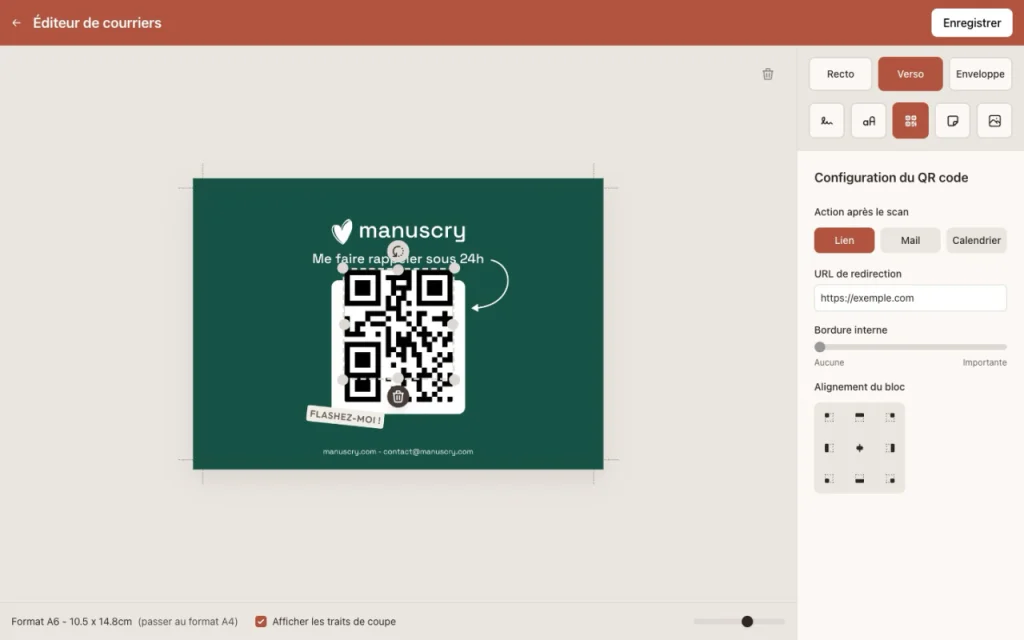
Task: Select the text font tool
Action: pos(869,121)
